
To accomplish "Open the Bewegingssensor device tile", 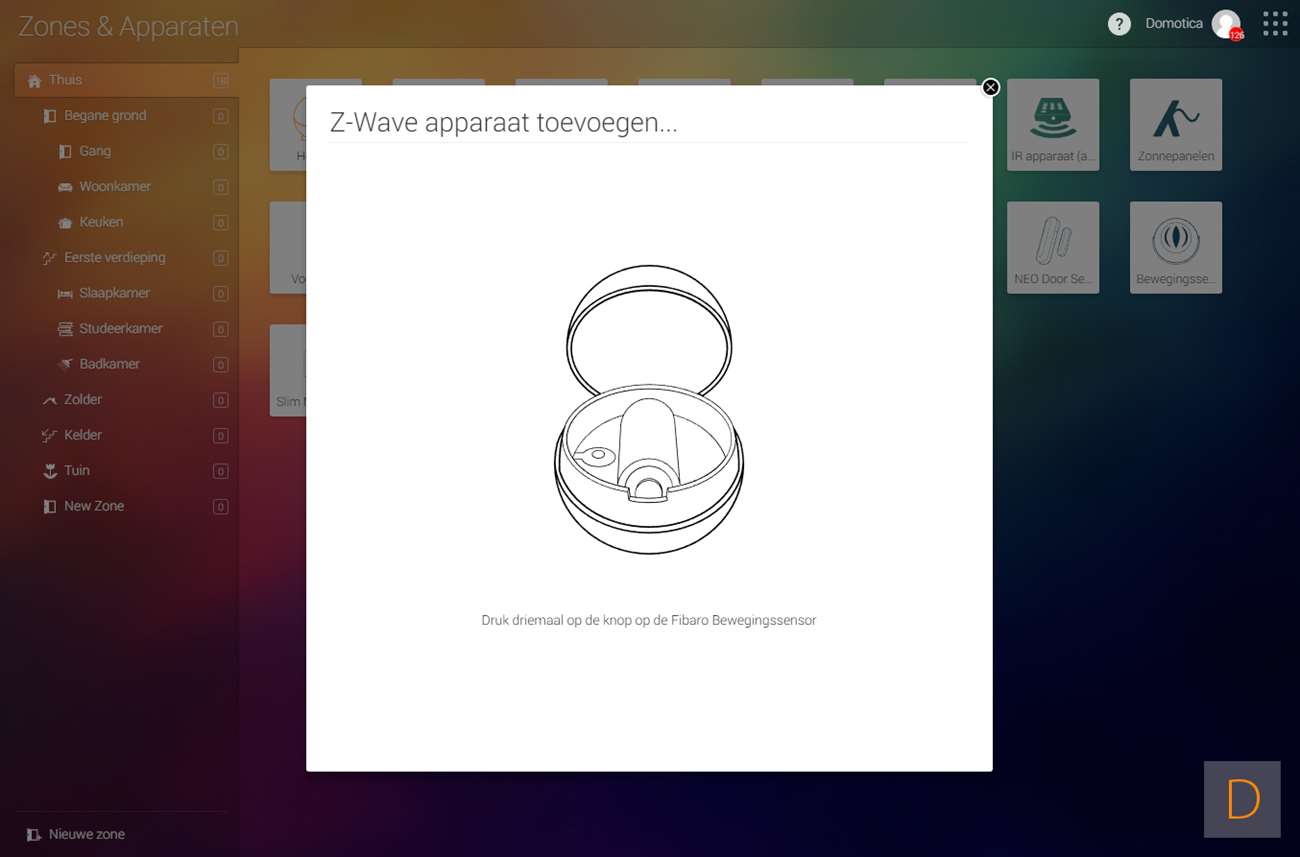I will 1176,248.
